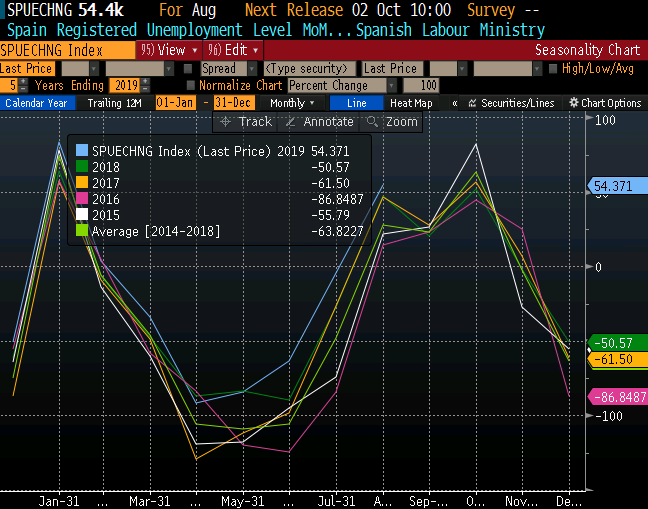The width and height of the screenshot is (648, 509).
Task: Activate the Zoom magnifier tool
Action: click(x=373, y=121)
